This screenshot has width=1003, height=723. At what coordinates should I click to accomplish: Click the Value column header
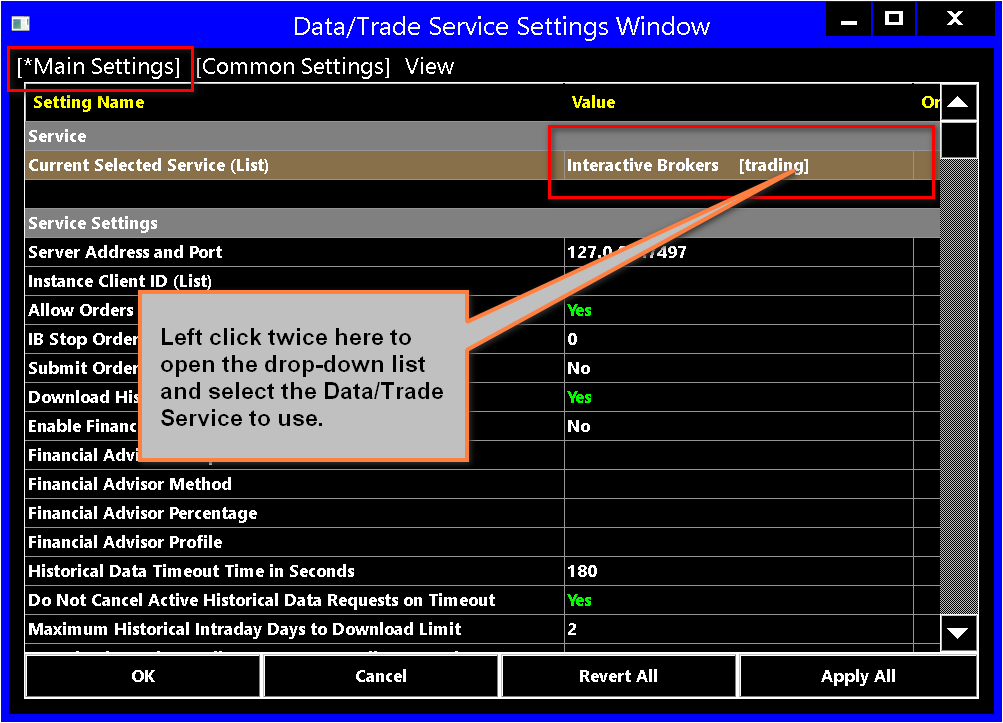(593, 102)
